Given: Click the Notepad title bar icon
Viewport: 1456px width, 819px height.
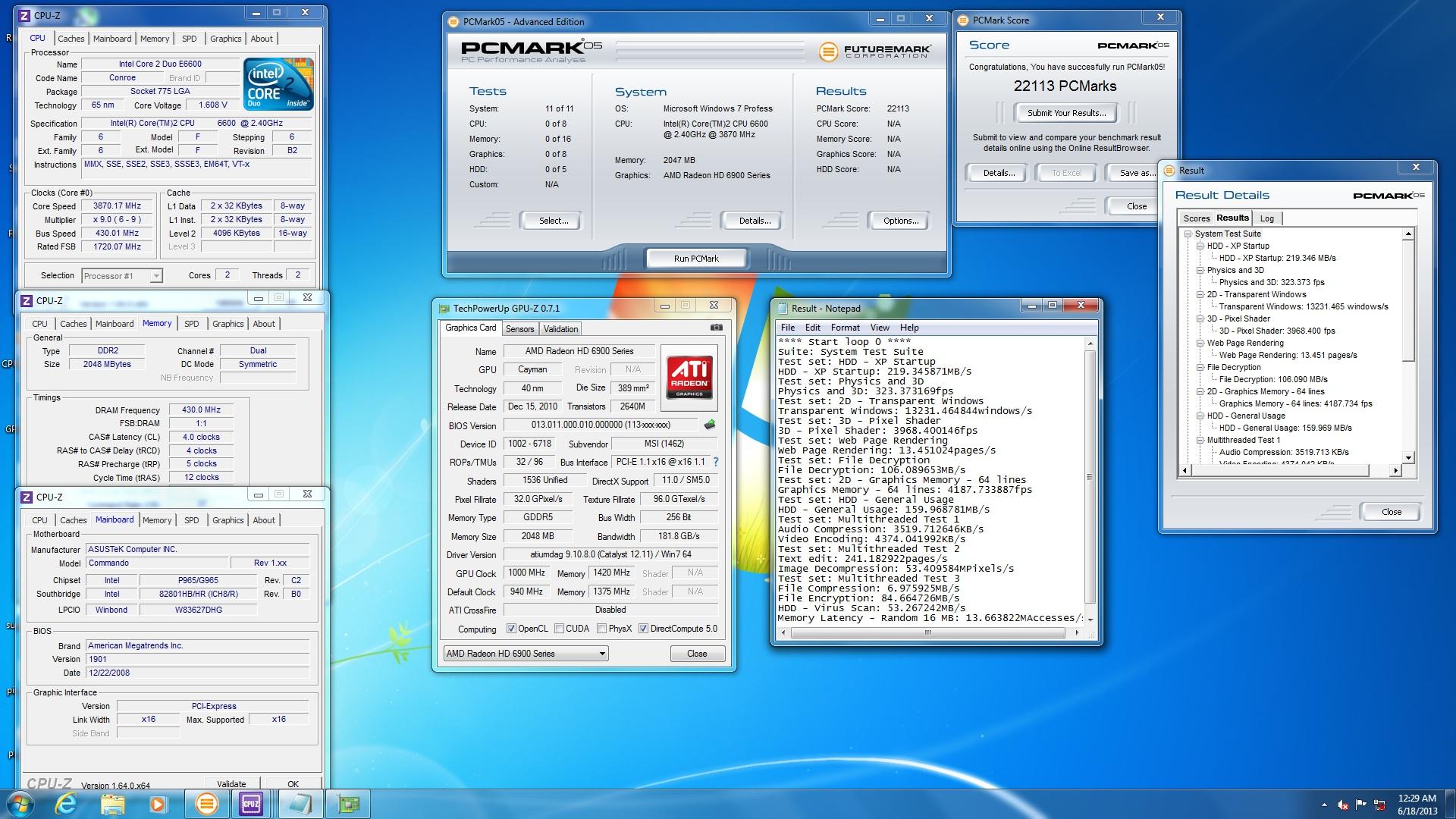Looking at the screenshot, I should [782, 308].
